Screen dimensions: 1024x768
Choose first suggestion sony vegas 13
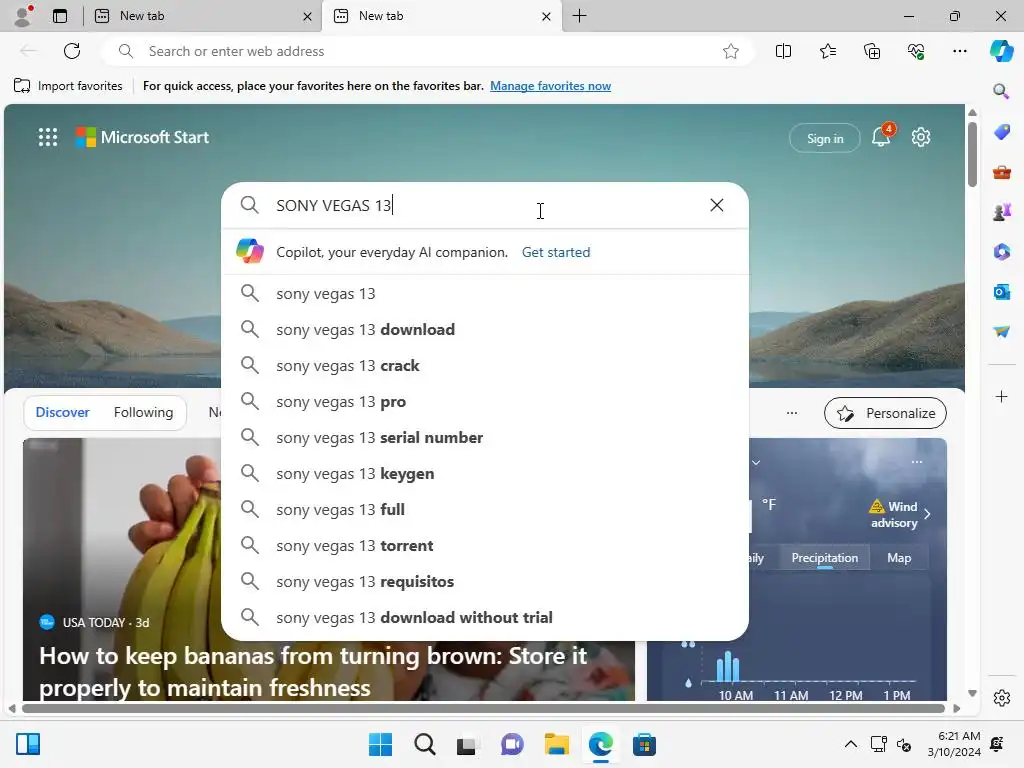click(x=485, y=293)
